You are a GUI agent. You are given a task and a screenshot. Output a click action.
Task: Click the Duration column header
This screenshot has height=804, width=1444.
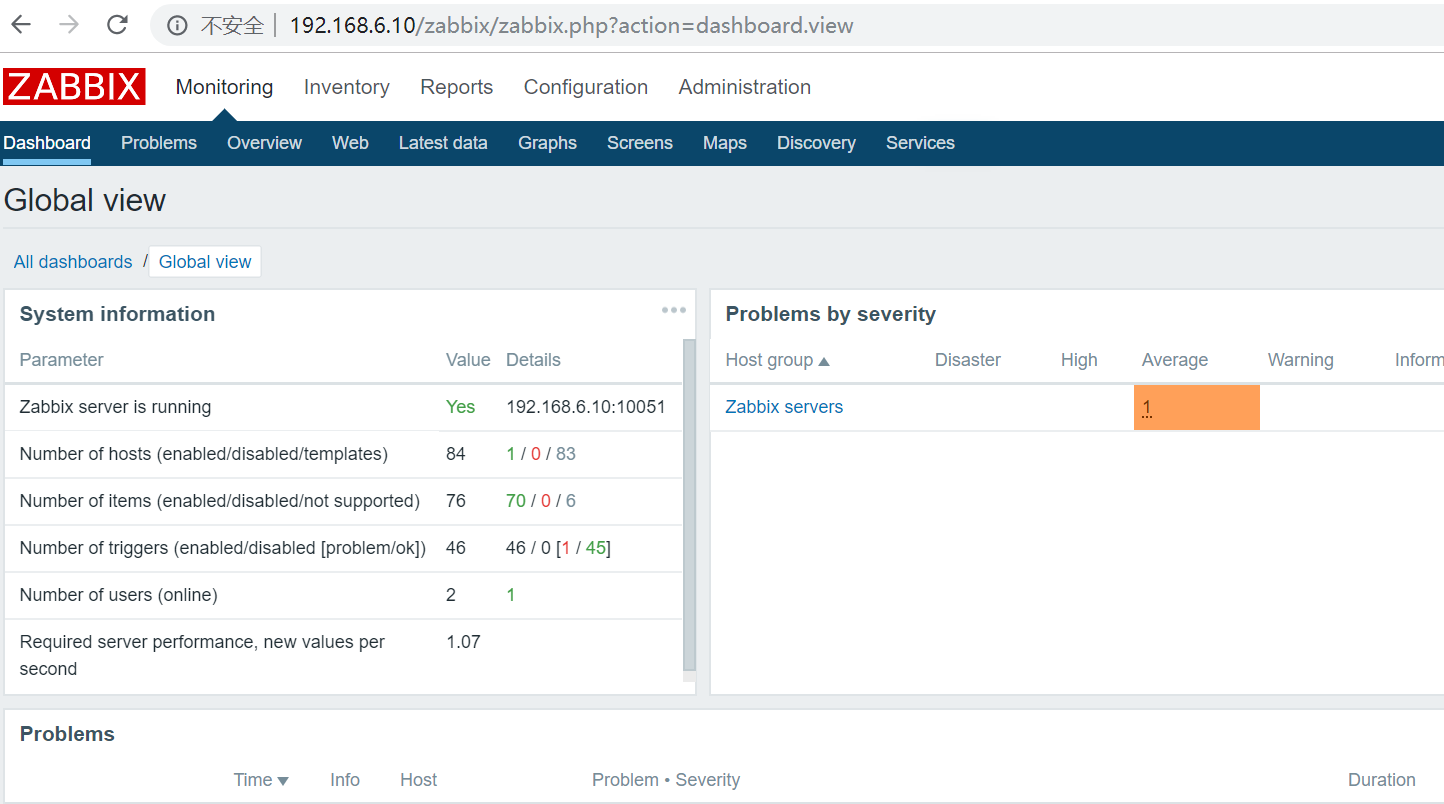click(x=1381, y=780)
